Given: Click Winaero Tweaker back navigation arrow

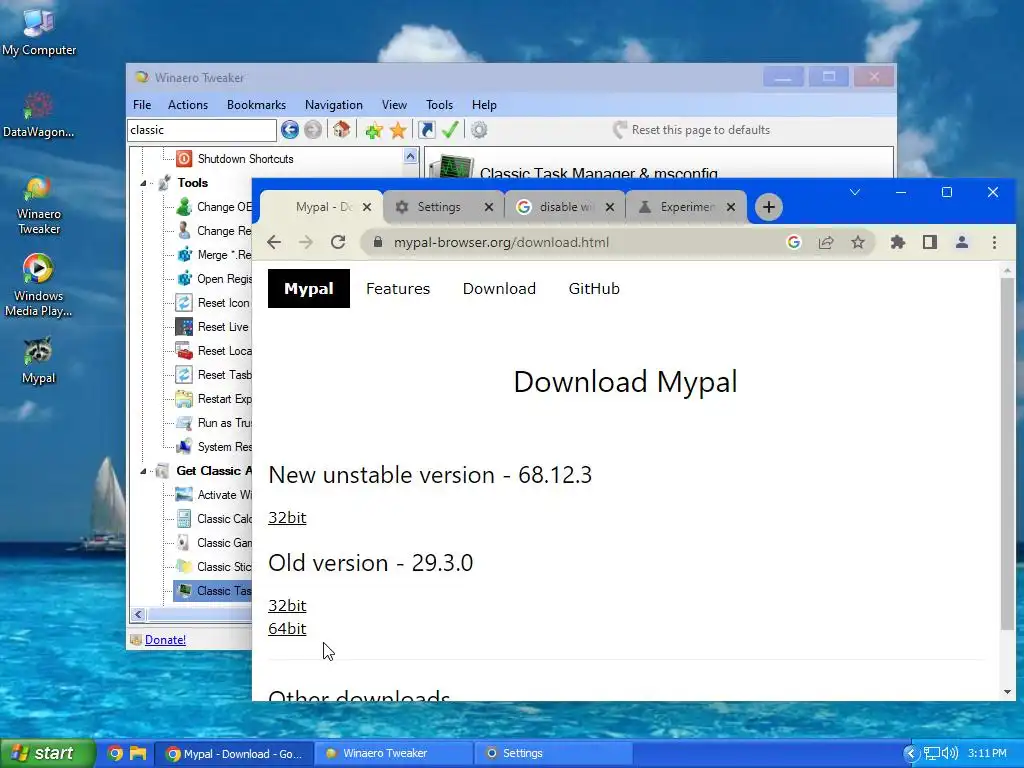Looking at the screenshot, I should pos(290,130).
